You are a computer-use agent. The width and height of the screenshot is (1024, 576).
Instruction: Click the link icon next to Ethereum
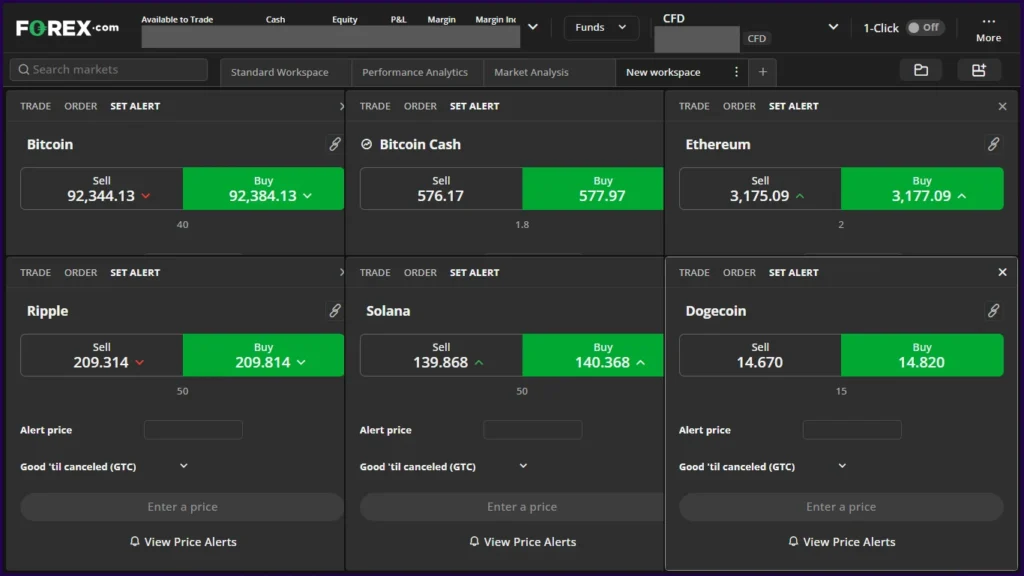[994, 144]
